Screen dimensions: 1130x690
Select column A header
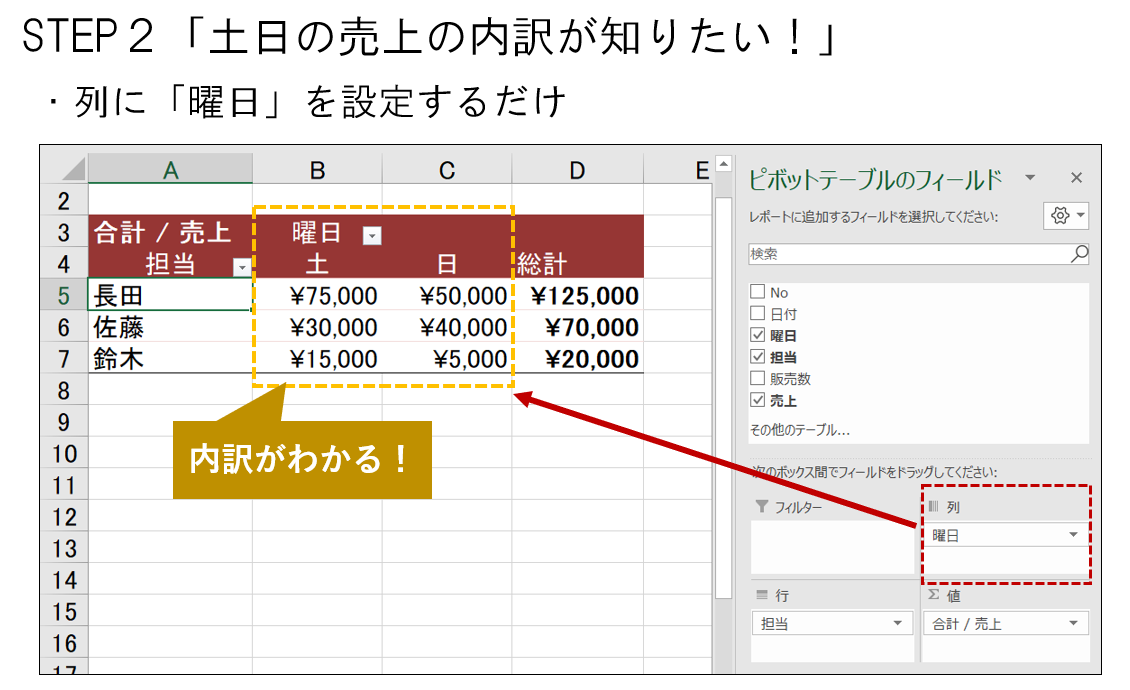tap(170, 170)
